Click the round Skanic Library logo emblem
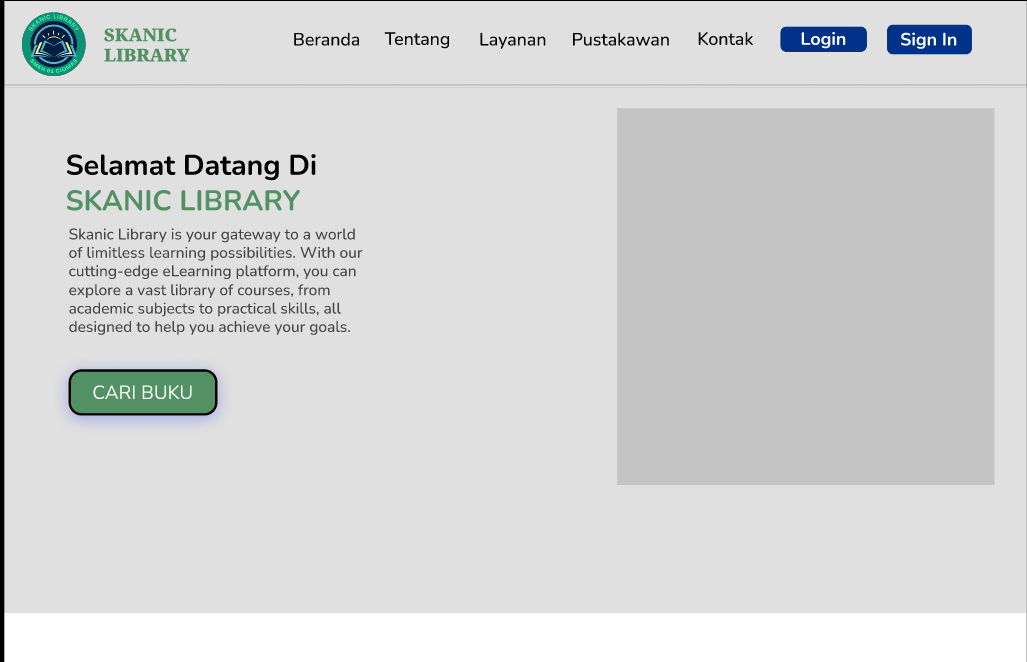This screenshot has width=1027, height=662. (54, 44)
